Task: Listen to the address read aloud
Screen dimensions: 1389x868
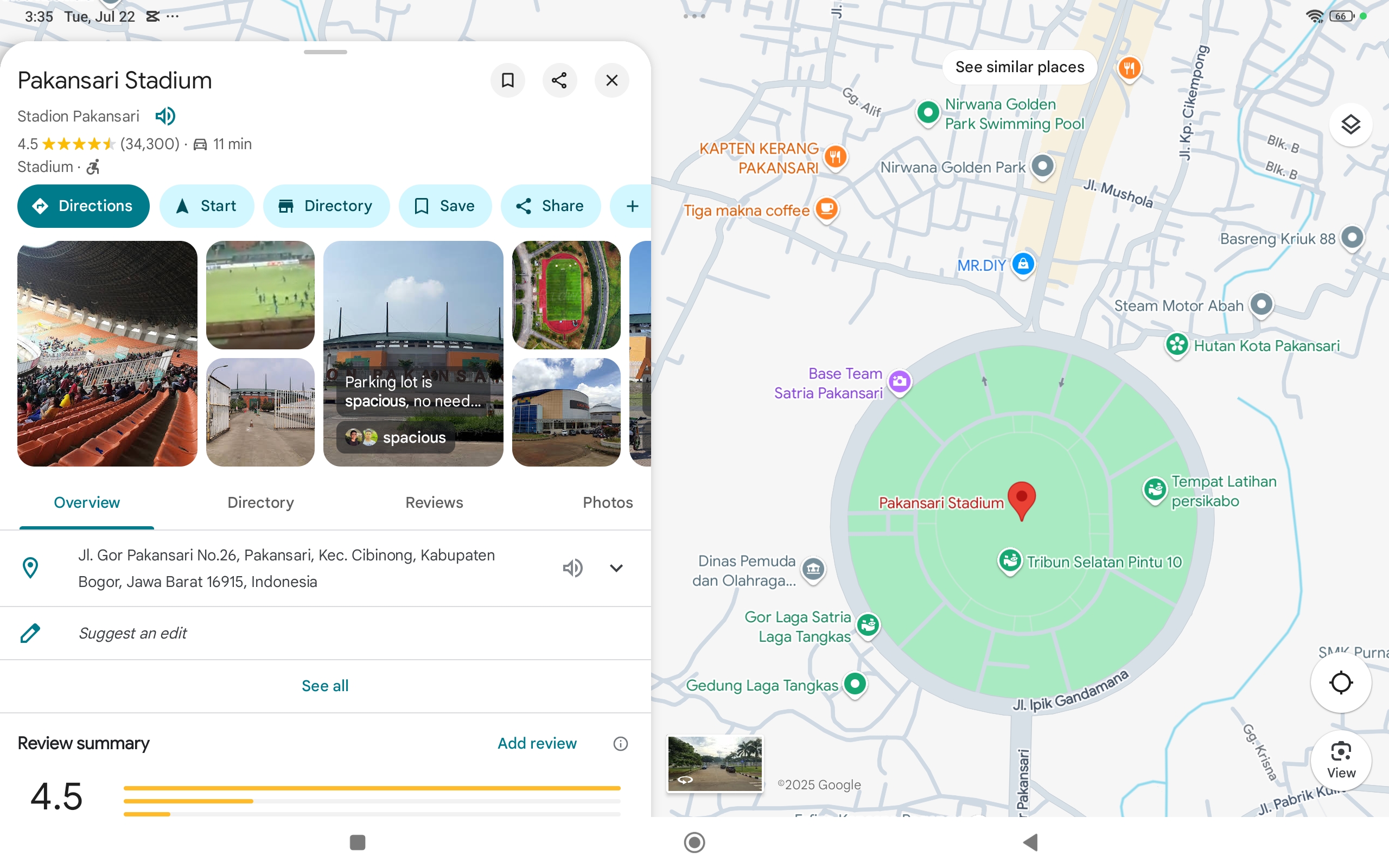Action: click(572, 569)
